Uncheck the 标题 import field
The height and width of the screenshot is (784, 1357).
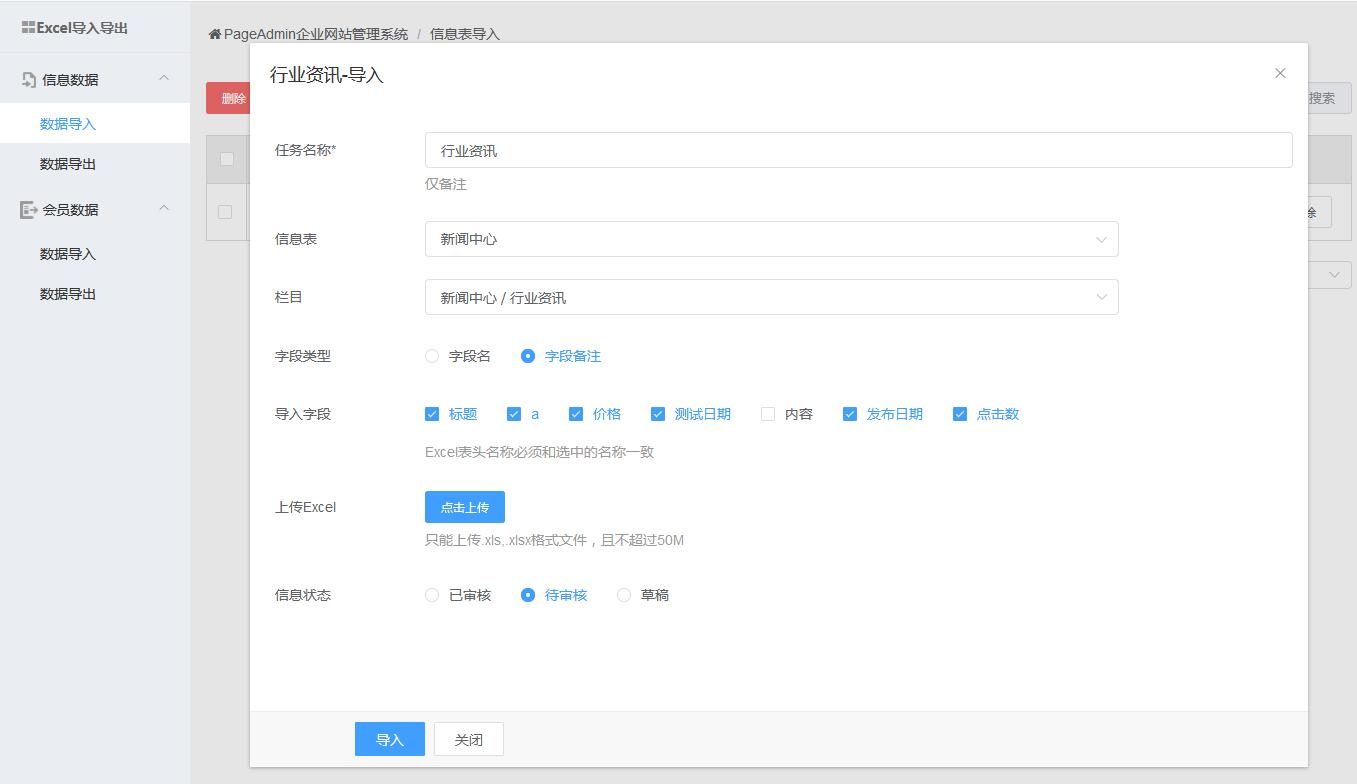pos(432,414)
